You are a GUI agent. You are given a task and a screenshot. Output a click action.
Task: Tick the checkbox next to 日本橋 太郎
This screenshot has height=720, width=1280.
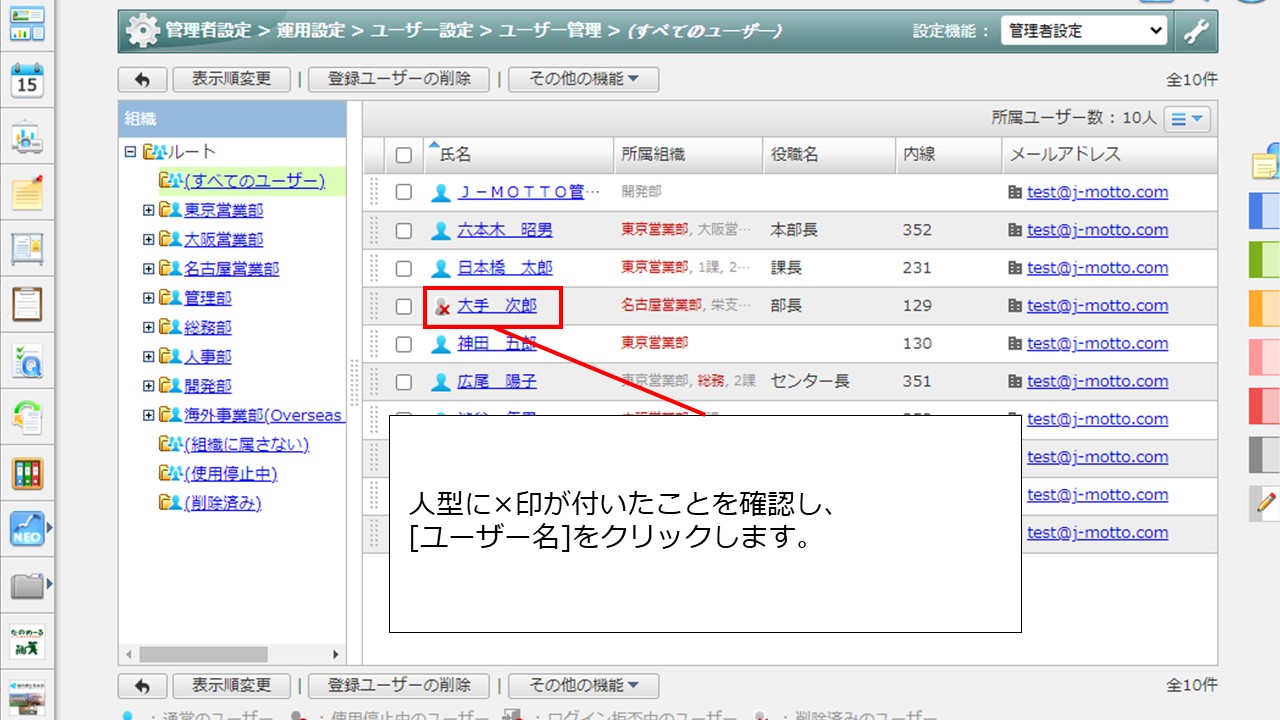404,269
